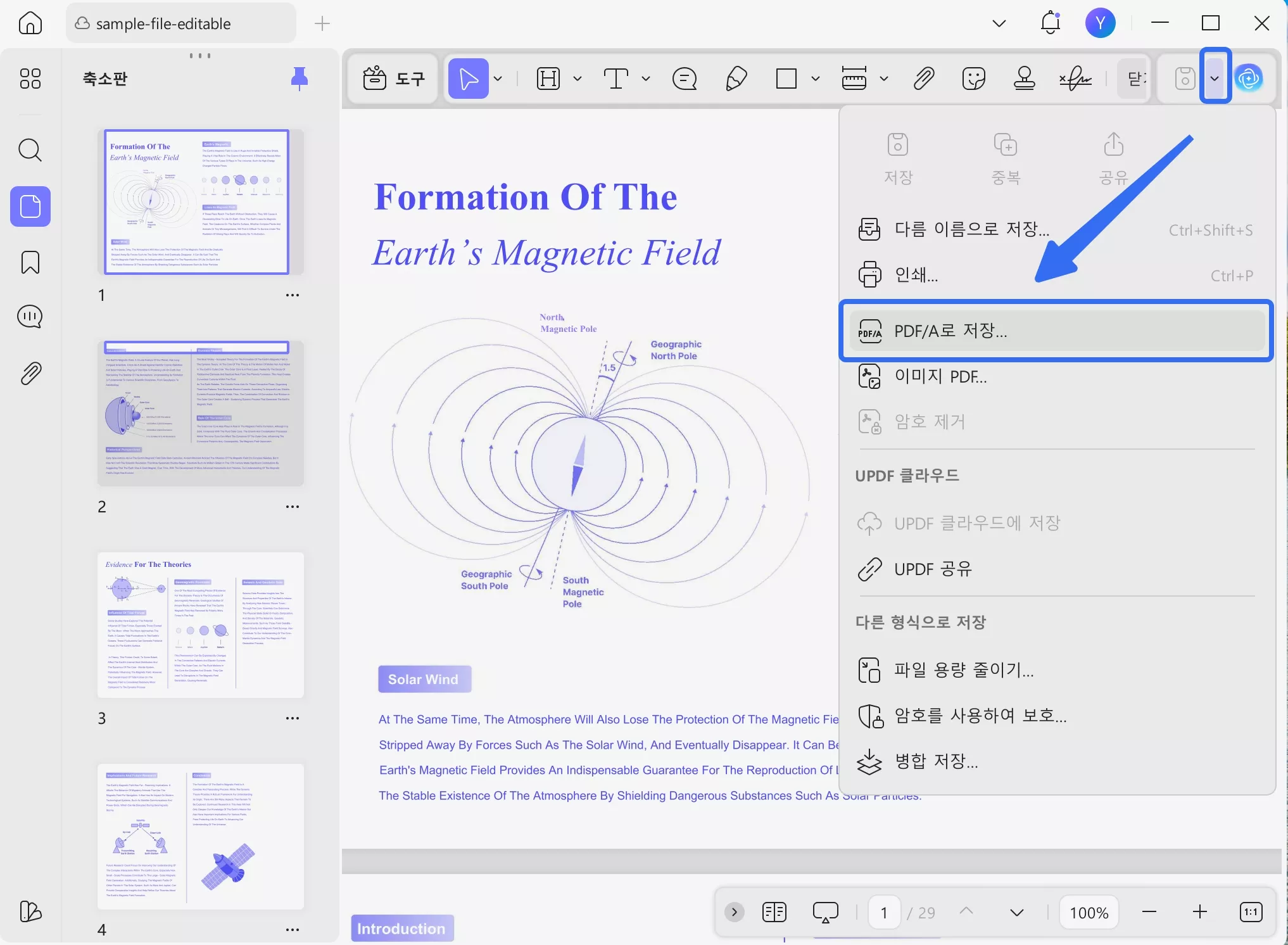Open the attachments panel in sidebar
The image size is (1288, 945).
pyautogui.click(x=29, y=372)
